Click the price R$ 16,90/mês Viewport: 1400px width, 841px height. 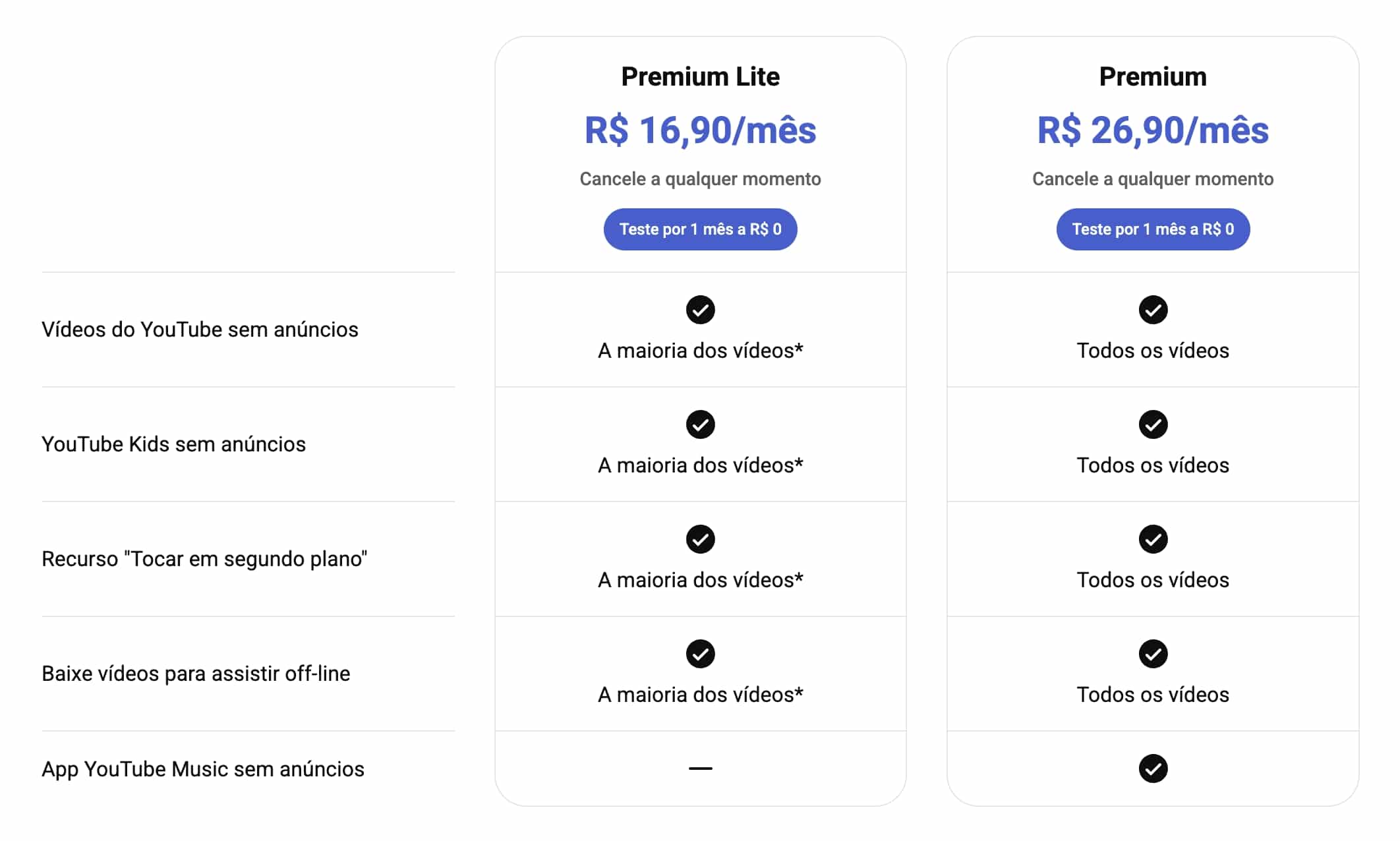701,130
